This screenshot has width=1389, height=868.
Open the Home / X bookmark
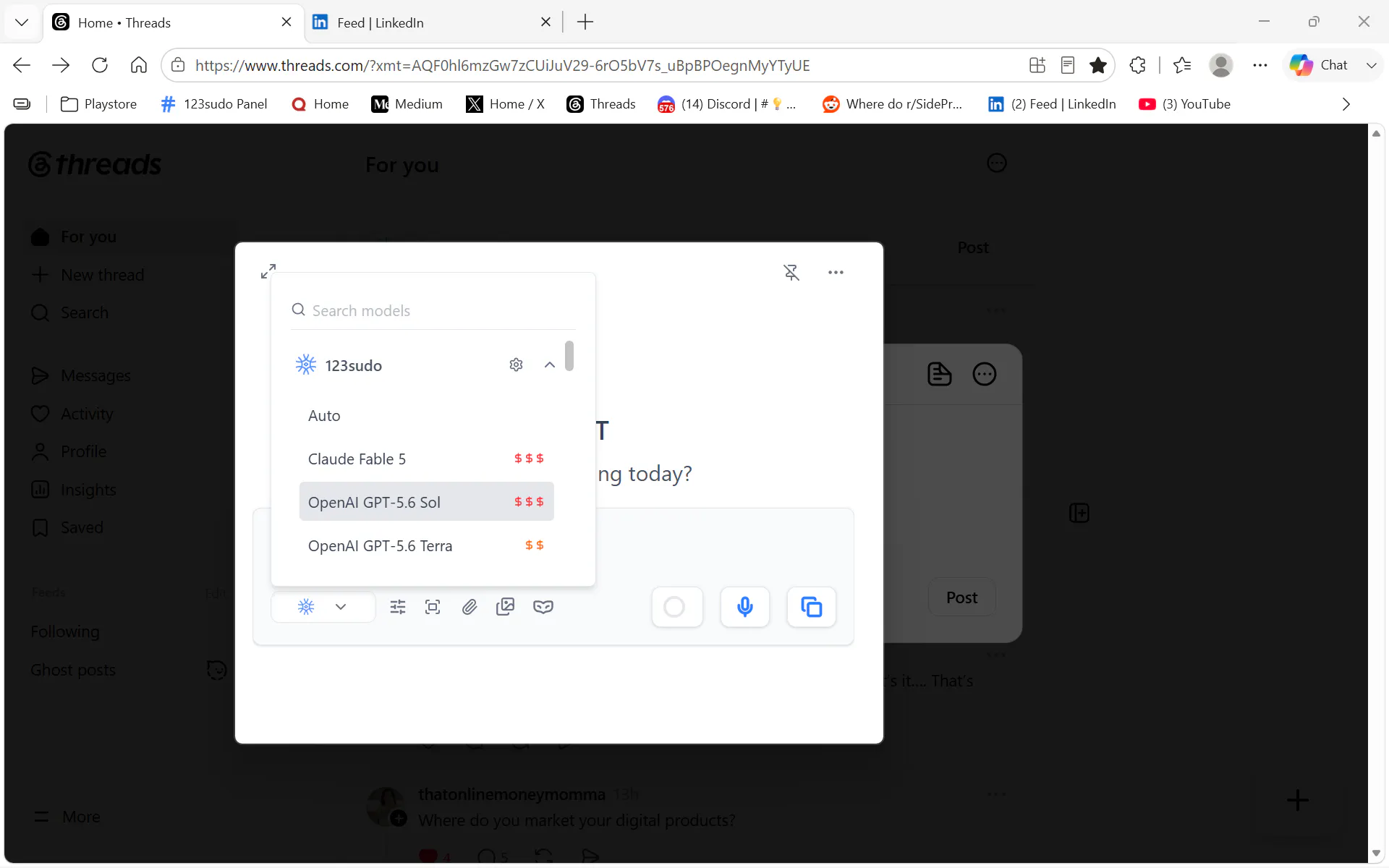(506, 104)
